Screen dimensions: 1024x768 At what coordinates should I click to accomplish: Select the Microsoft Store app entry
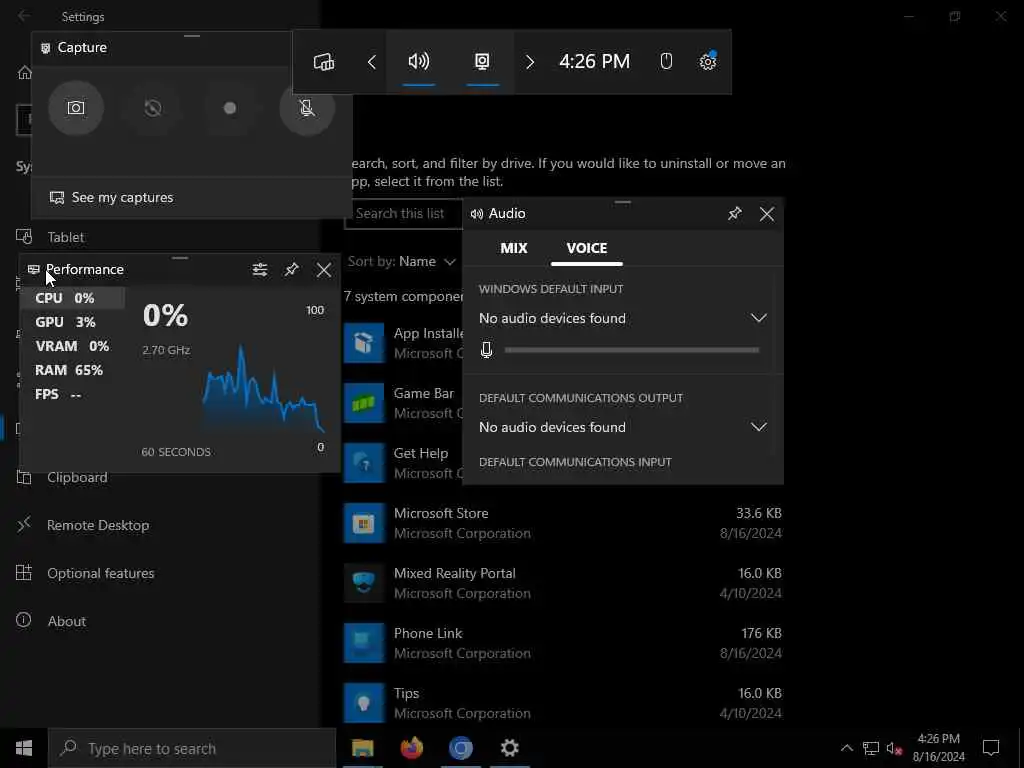click(563, 523)
